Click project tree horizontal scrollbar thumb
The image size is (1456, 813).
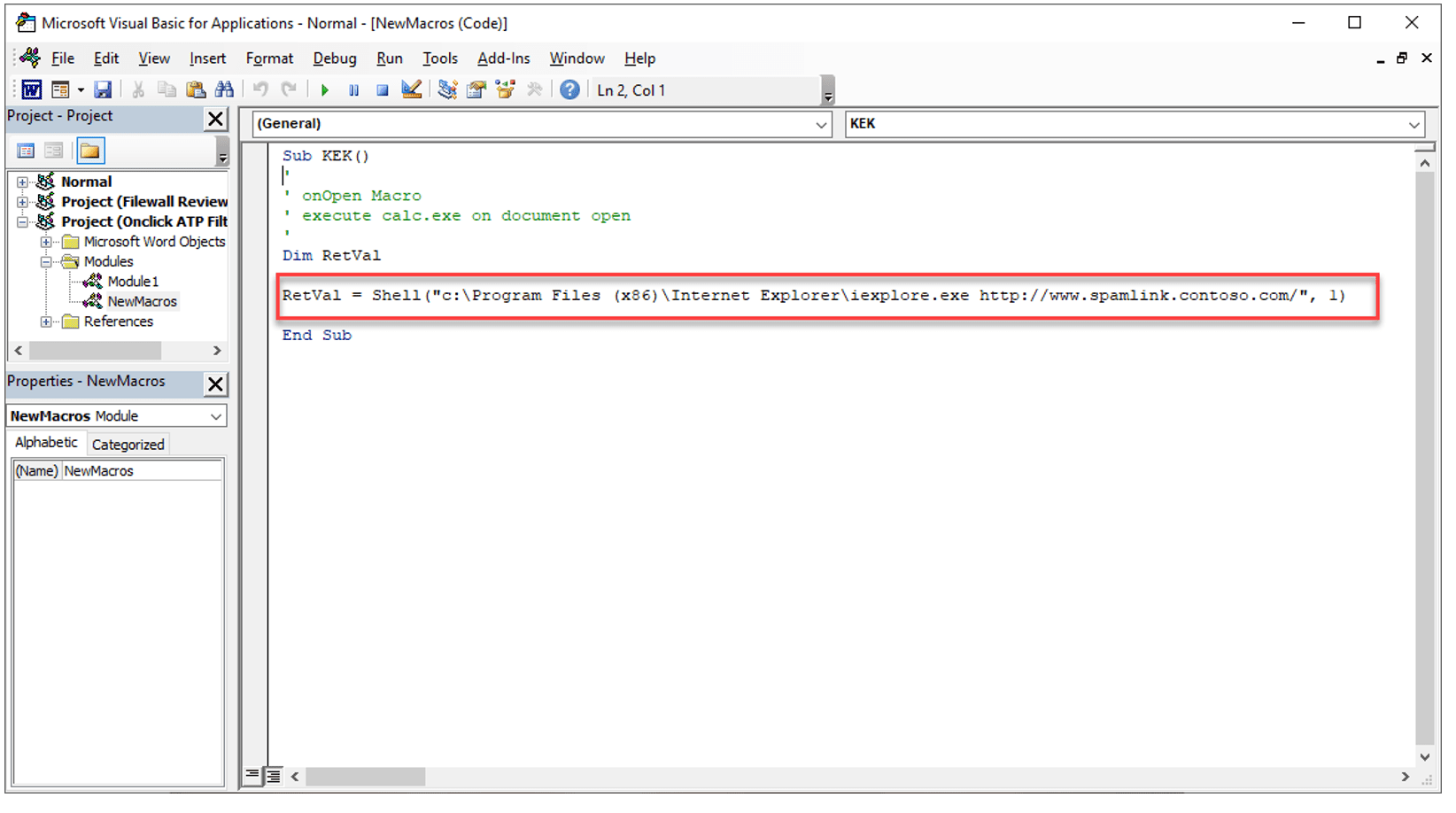[96, 351]
